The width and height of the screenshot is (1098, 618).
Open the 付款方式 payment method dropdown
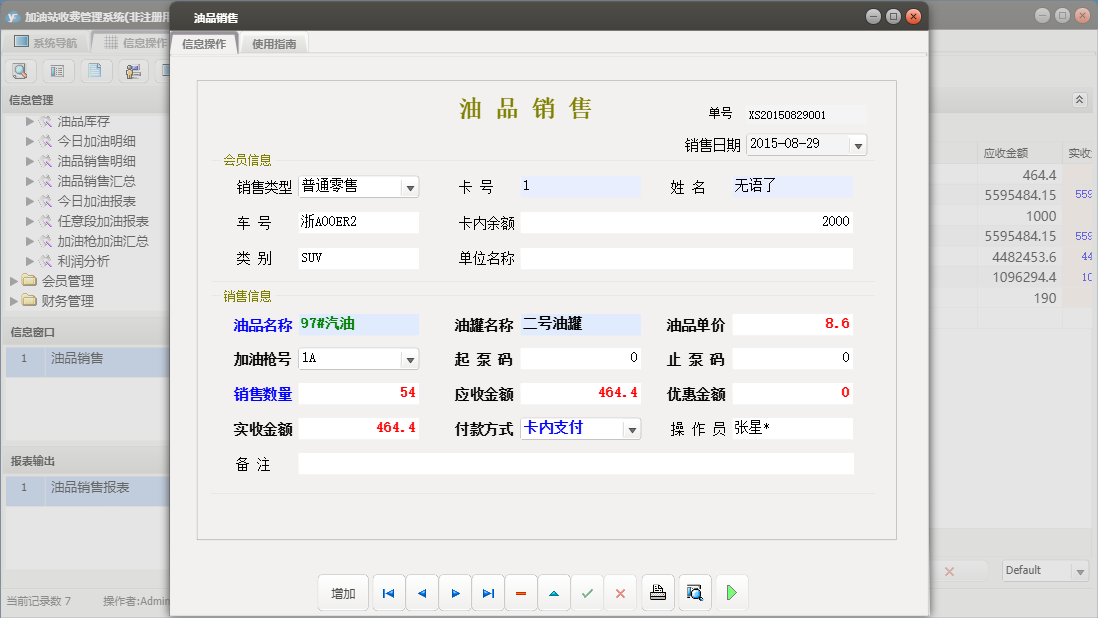pos(629,427)
